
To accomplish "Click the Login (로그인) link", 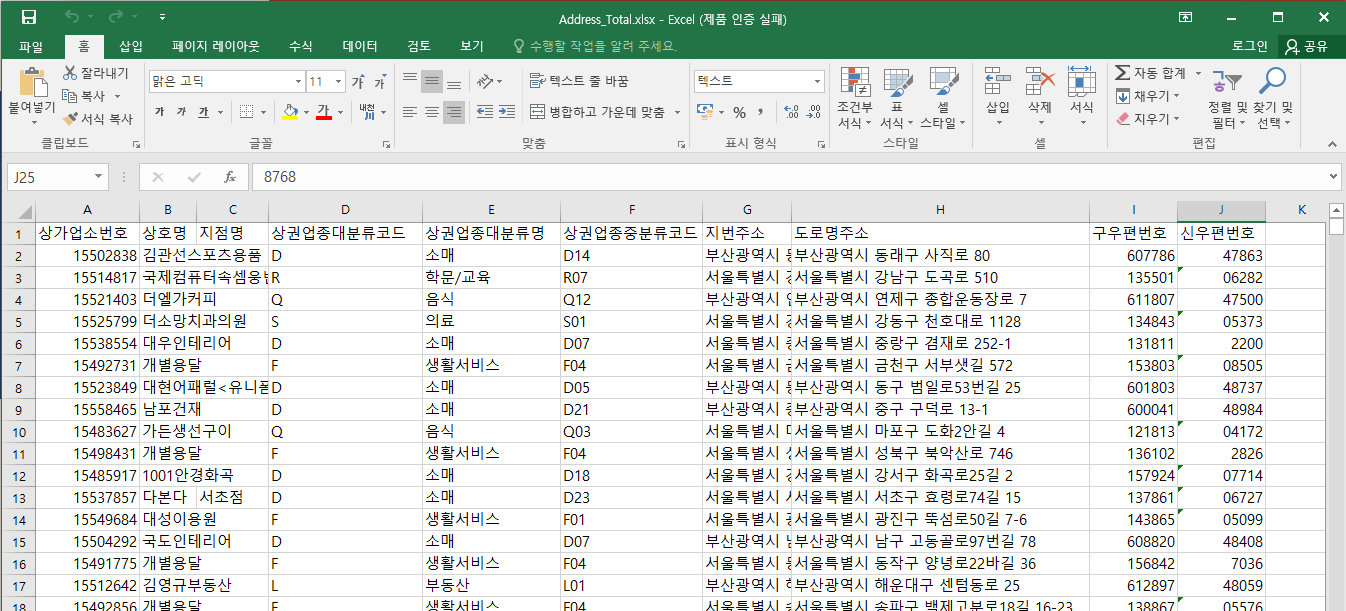I will coord(1250,46).
